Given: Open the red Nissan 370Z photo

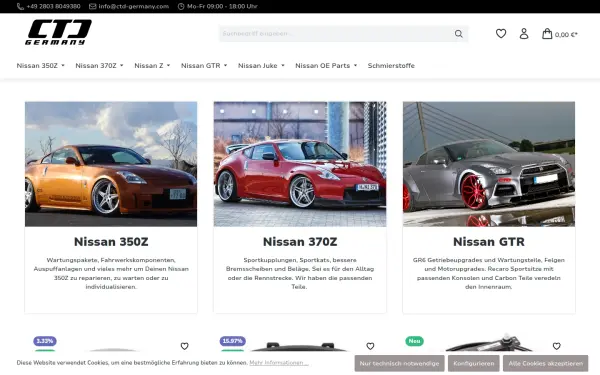Looking at the screenshot, I should coord(300,164).
